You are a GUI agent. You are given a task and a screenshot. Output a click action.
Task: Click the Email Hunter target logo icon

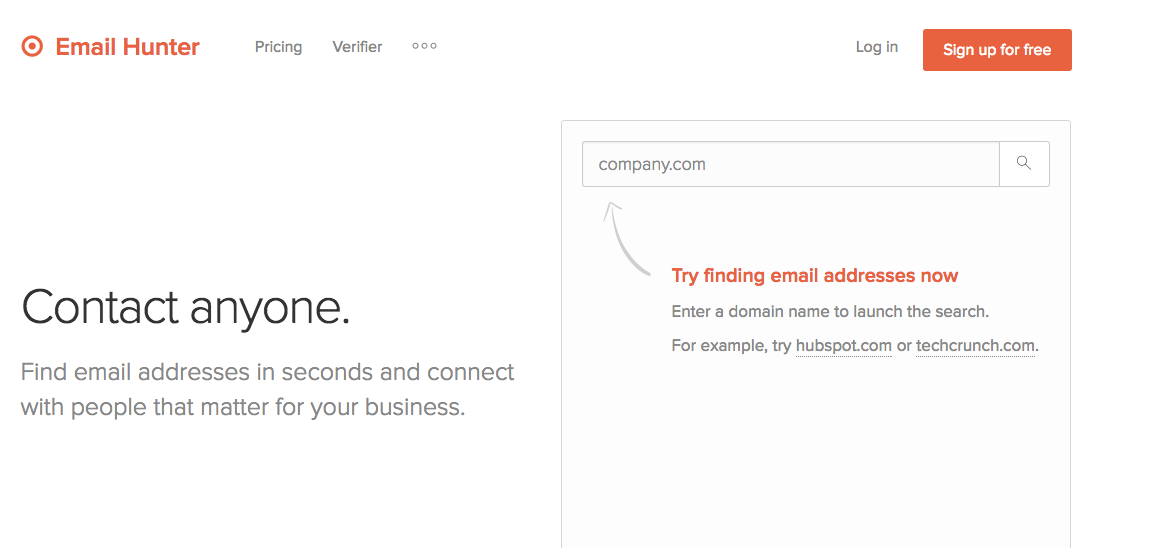click(32, 47)
